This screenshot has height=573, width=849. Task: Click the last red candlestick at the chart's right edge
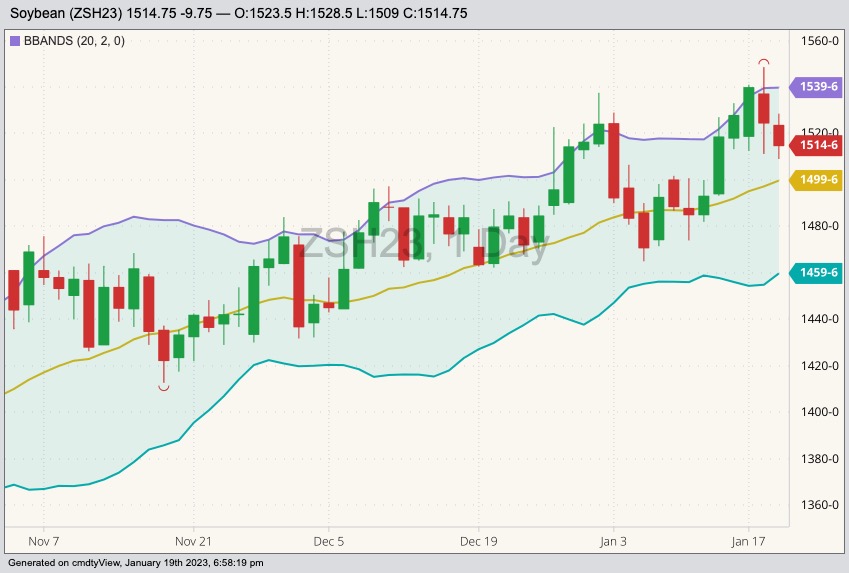[779, 135]
